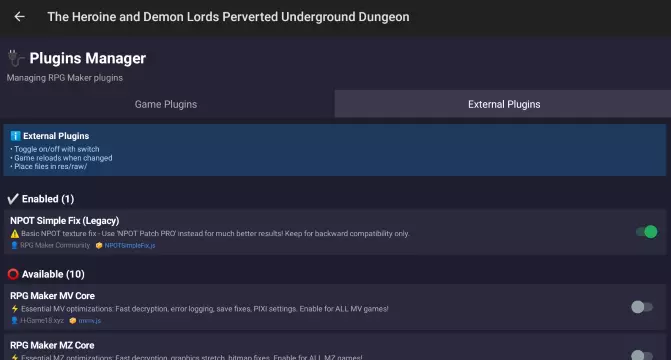The height and width of the screenshot is (360, 671).
Task: Click the checkmark icon next to Enabled
Action: coord(13,199)
